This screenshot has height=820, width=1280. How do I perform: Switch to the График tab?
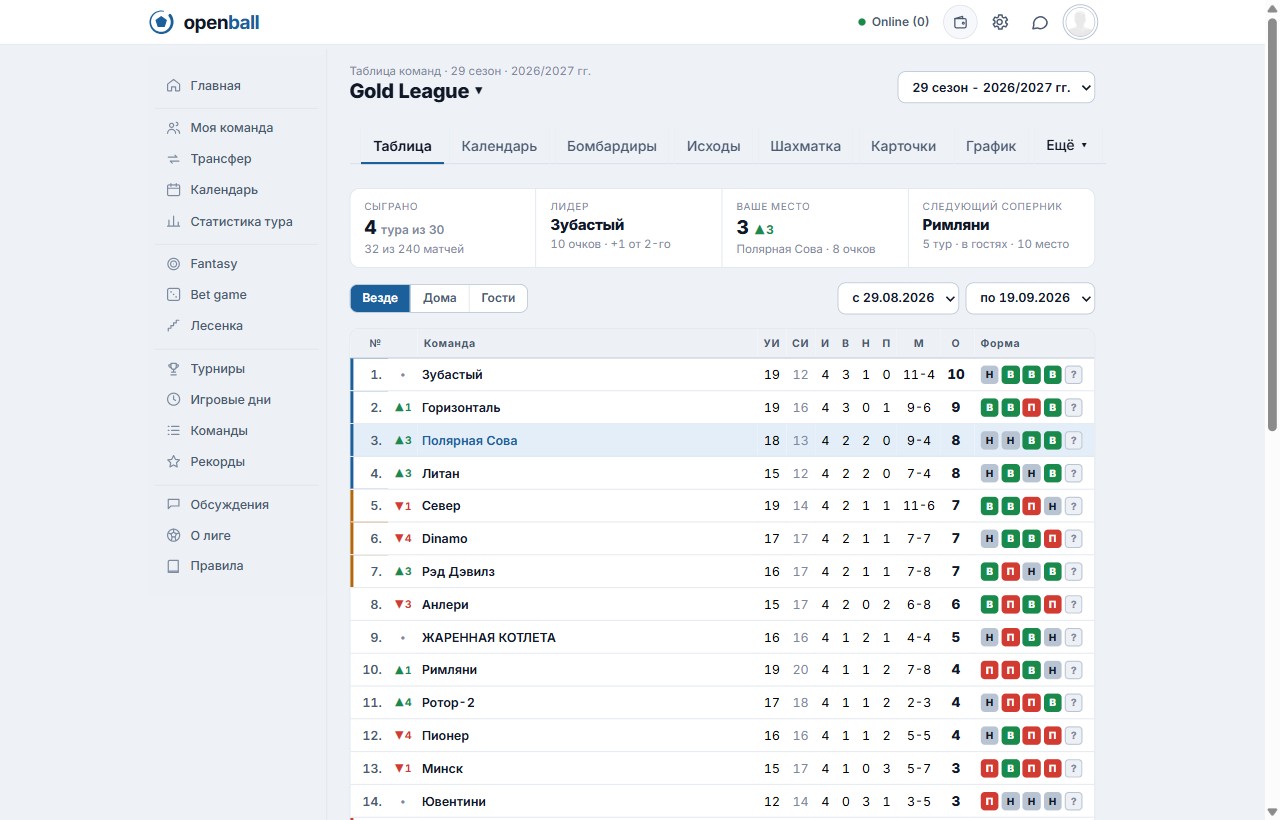tap(991, 146)
